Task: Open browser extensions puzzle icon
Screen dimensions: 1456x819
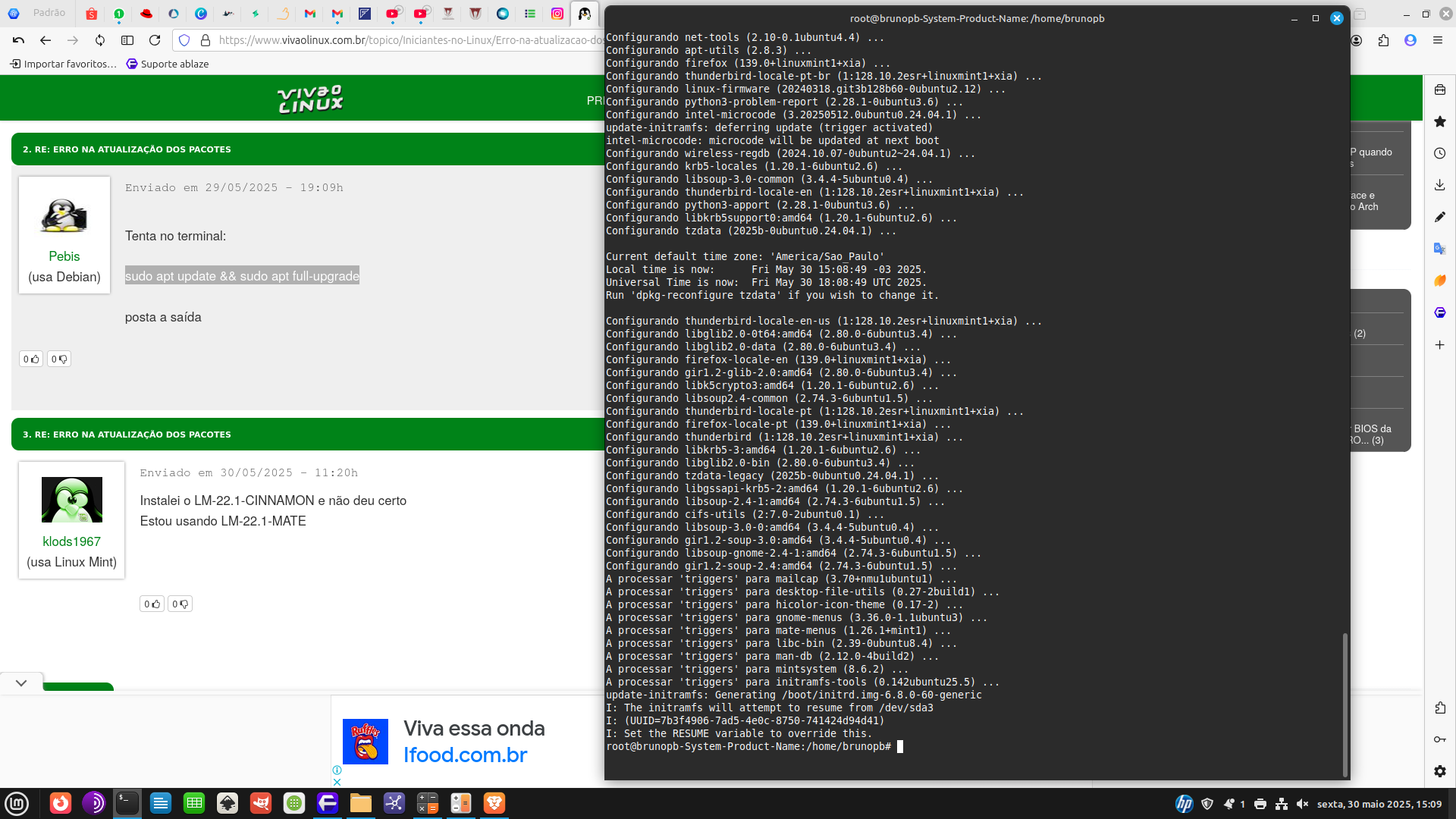Action: pyautogui.click(x=1383, y=40)
